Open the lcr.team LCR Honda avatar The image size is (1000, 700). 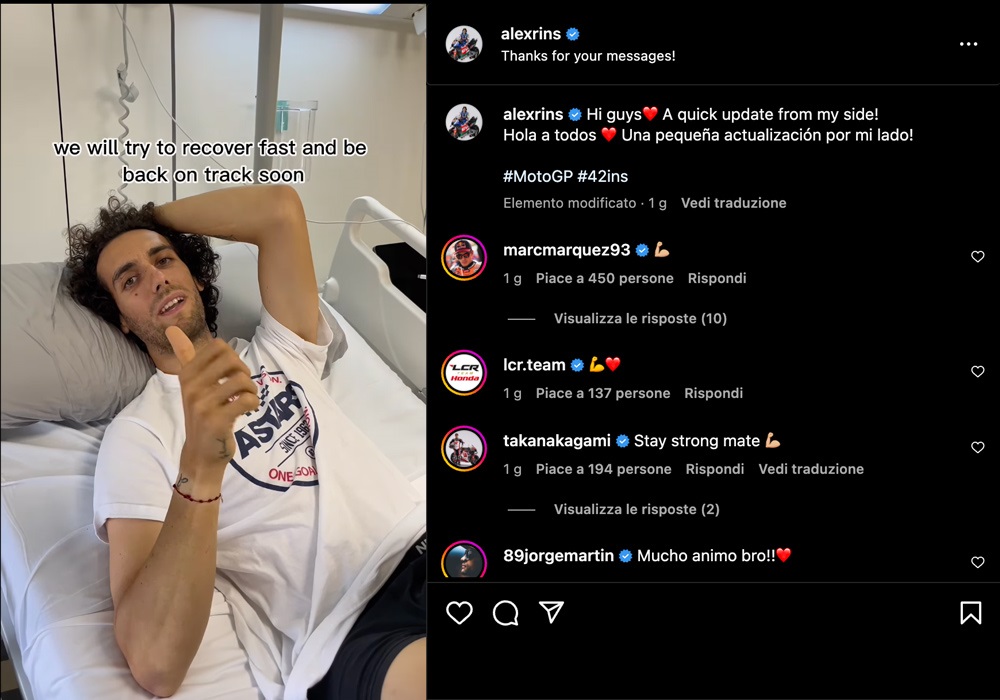coord(464,372)
